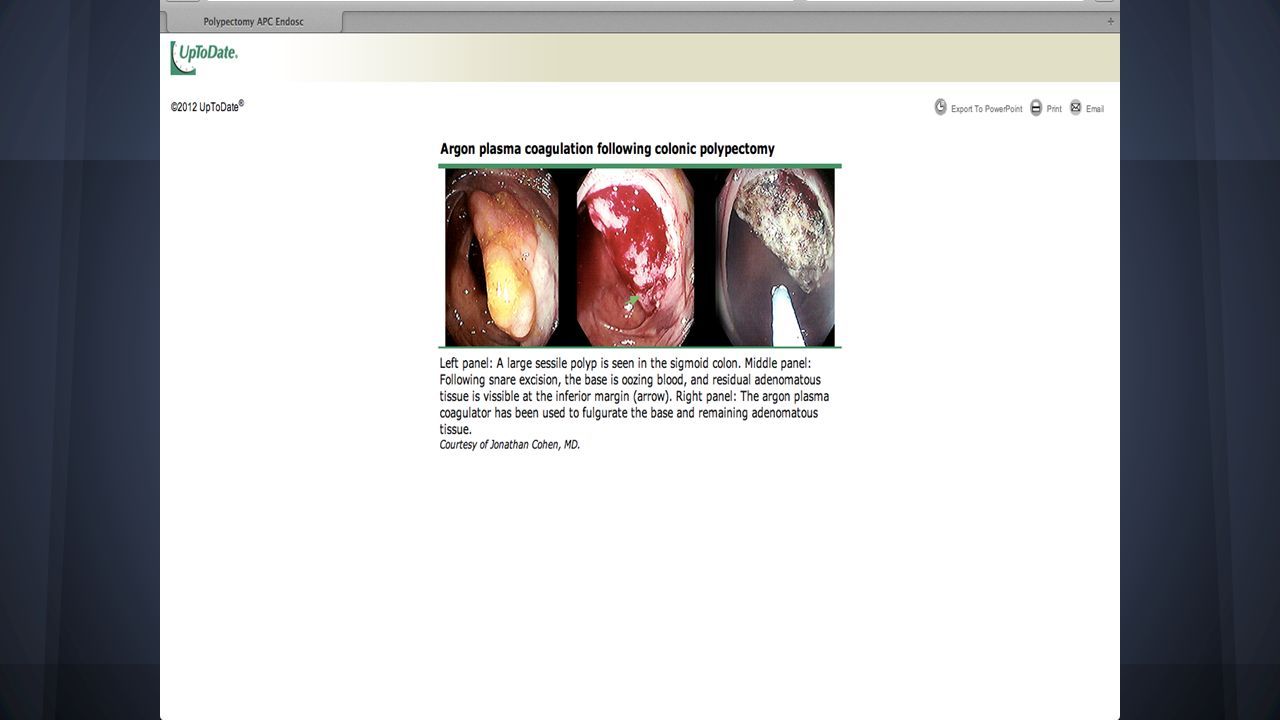Select the Print link
Image resolution: width=1280 pixels, height=720 pixels.
tap(1054, 109)
